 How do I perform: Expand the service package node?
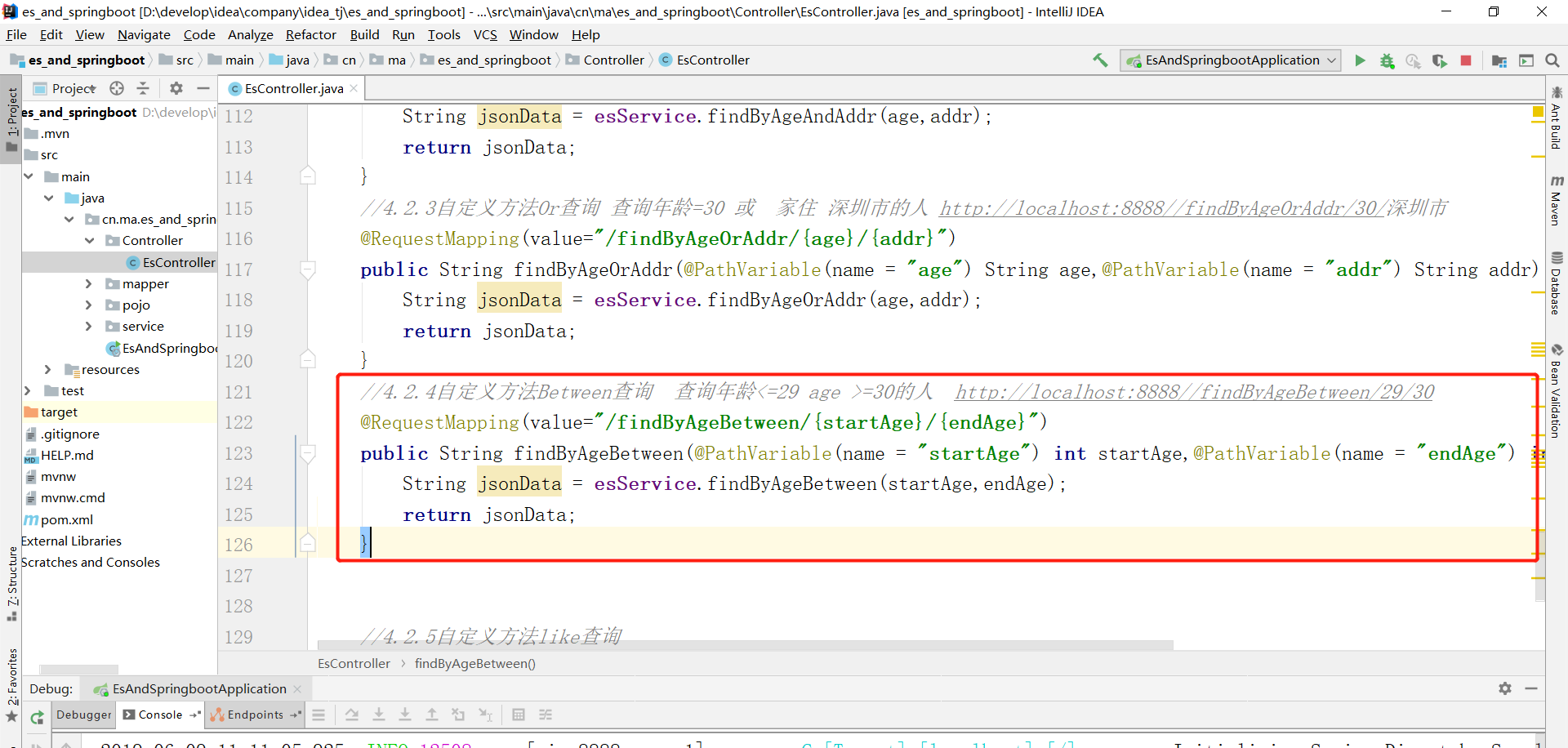[89, 326]
